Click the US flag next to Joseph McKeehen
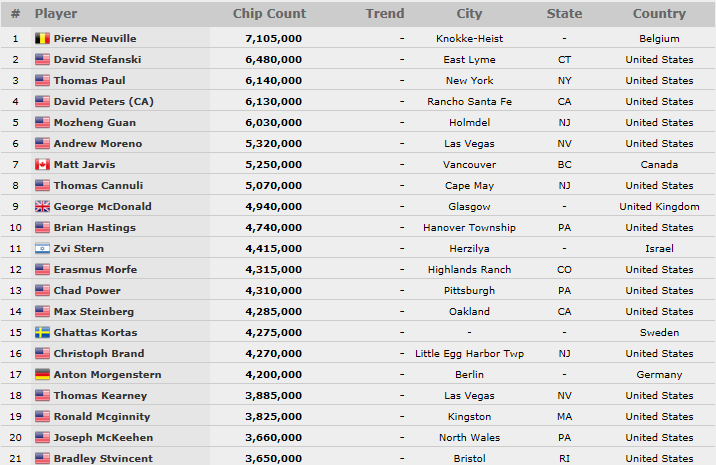716x465 pixels. (x=42, y=438)
